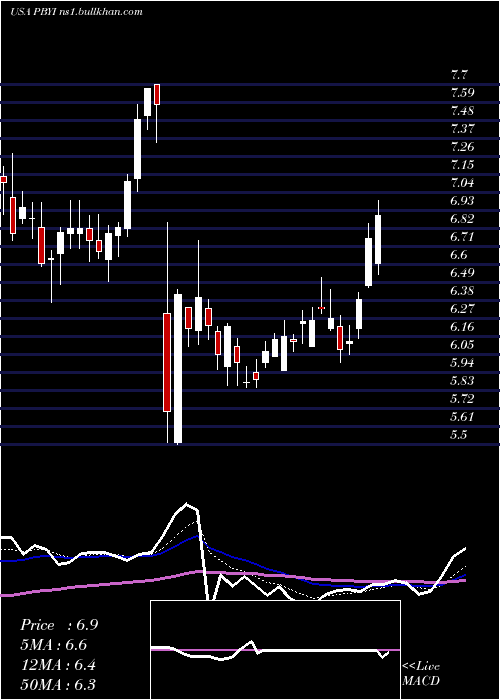Click the 7.48 price axis label

click(x=462, y=111)
